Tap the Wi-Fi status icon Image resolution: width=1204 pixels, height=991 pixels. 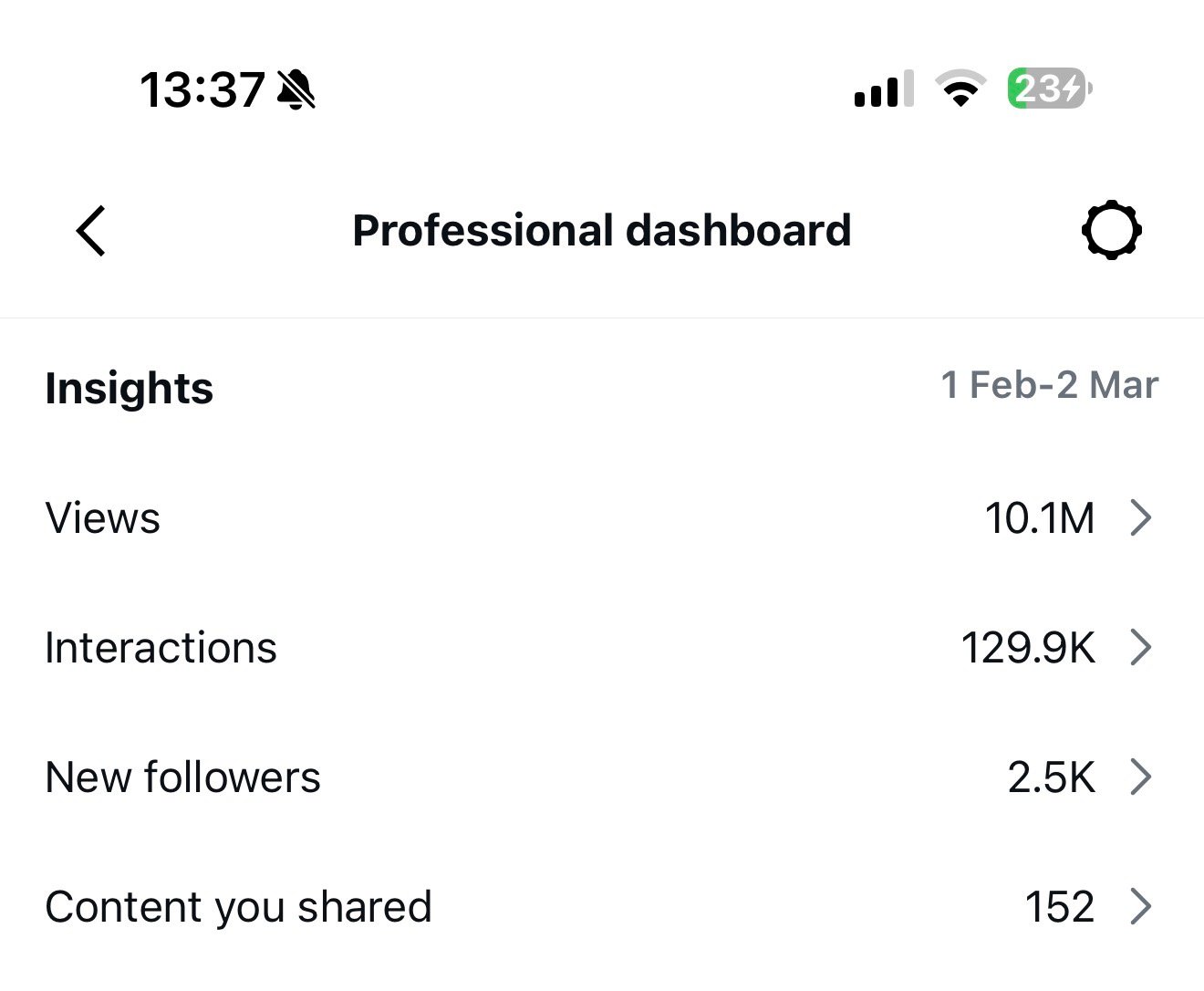(960, 89)
